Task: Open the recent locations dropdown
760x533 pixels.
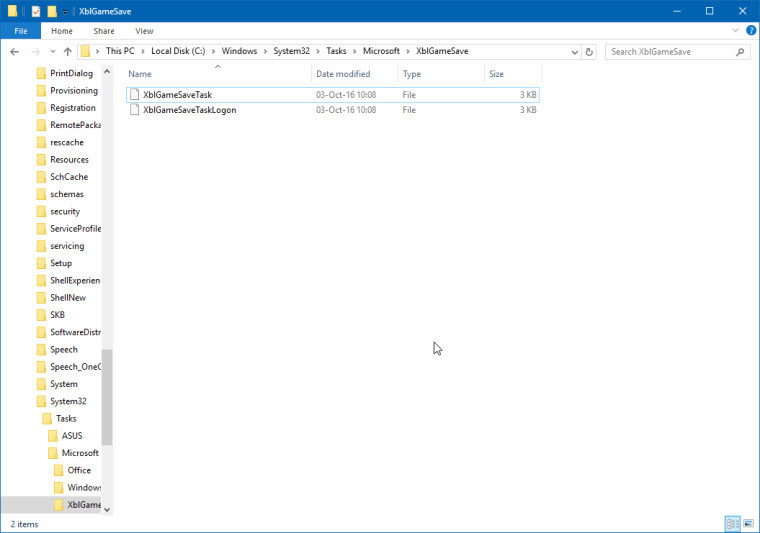Action: click(52, 51)
